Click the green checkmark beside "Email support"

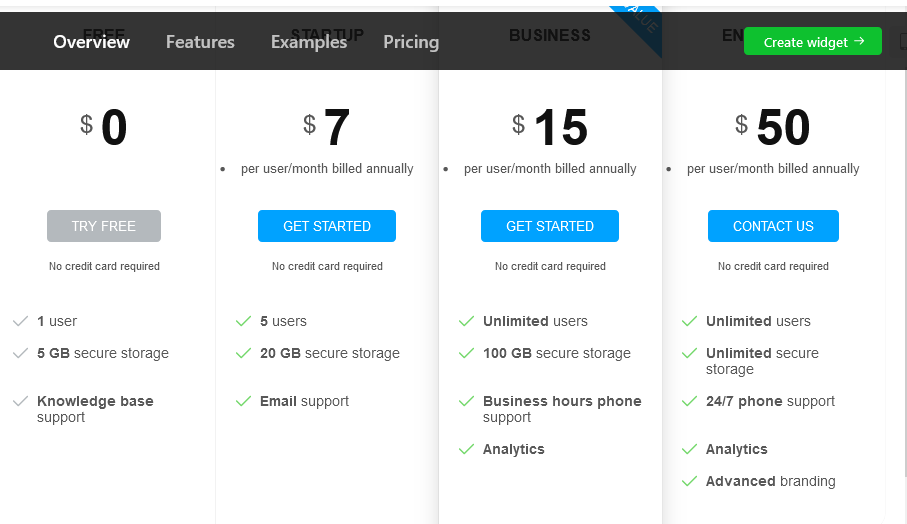pyautogui.click(x=243, y=401)
